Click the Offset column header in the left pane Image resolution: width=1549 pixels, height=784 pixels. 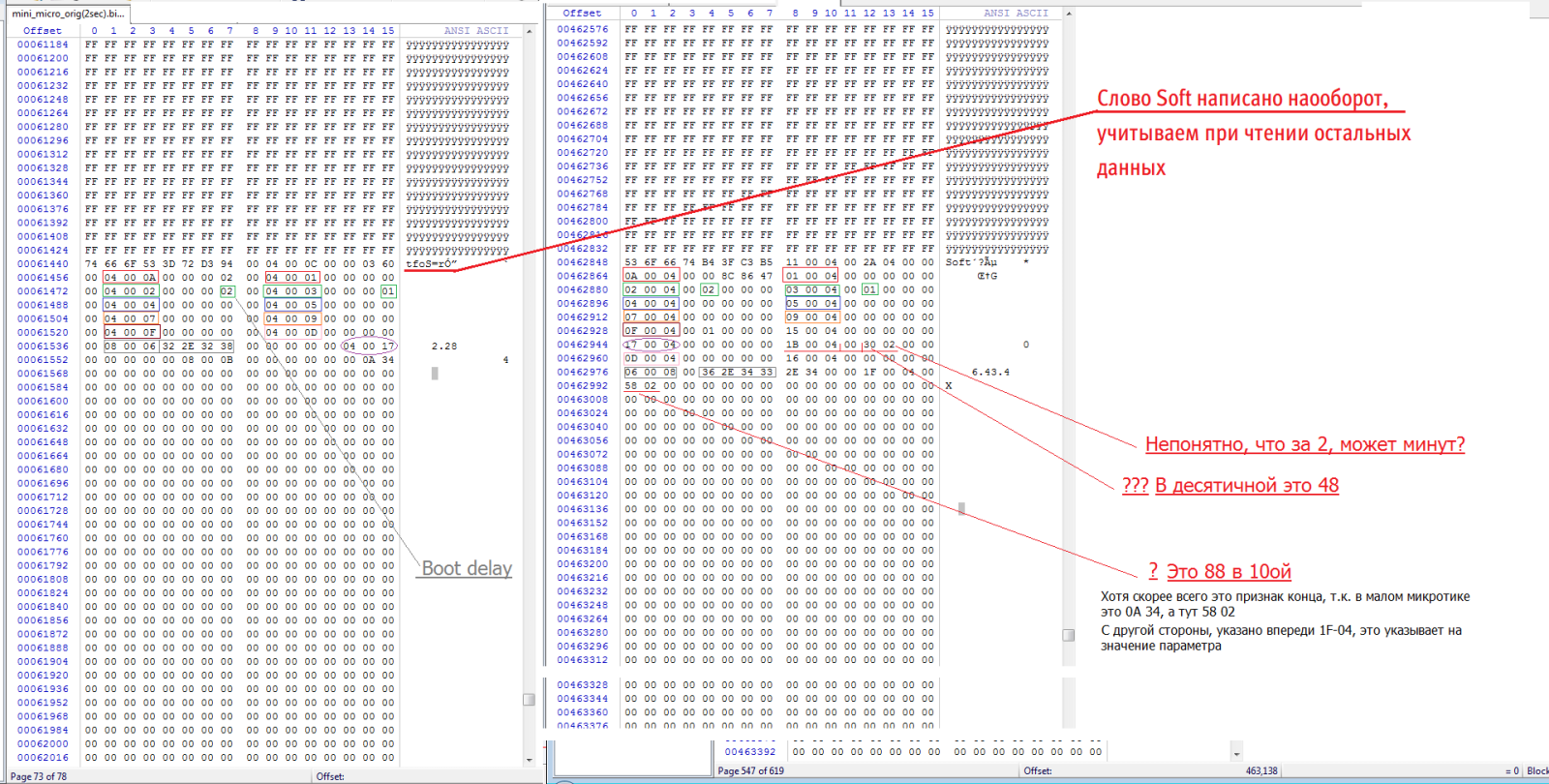[43, 31]
